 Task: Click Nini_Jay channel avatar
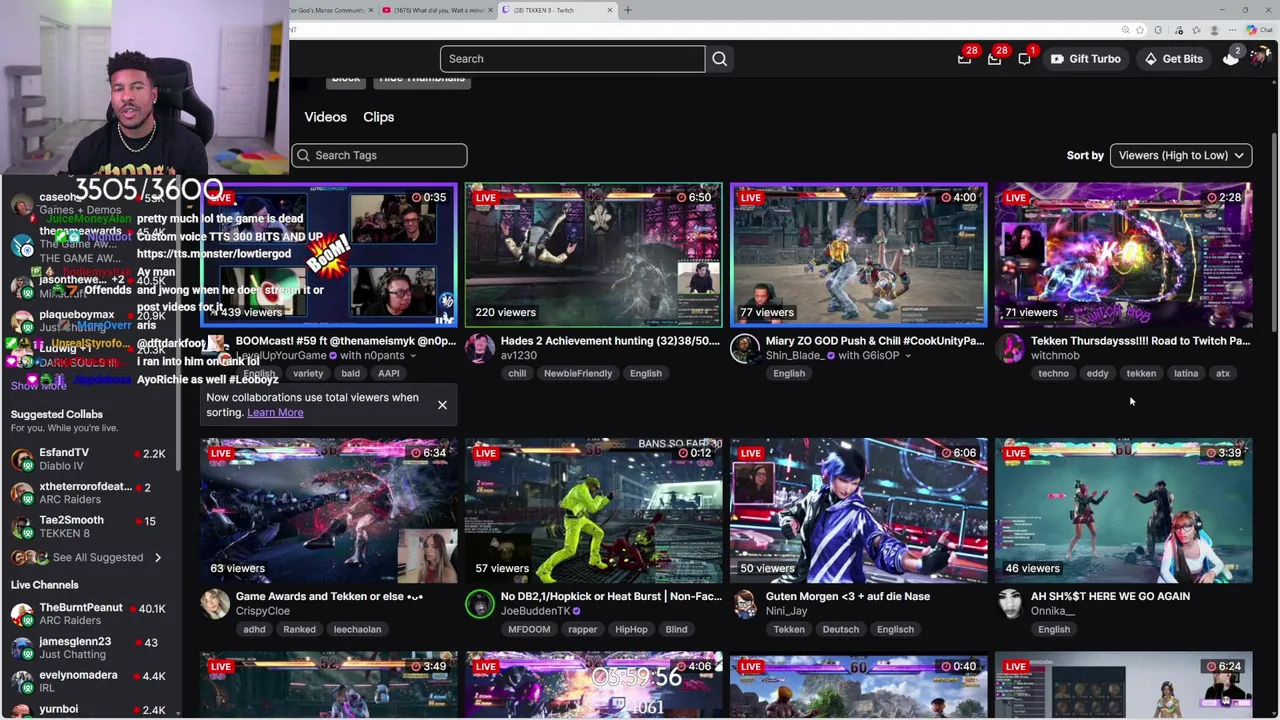coord(745,603)
